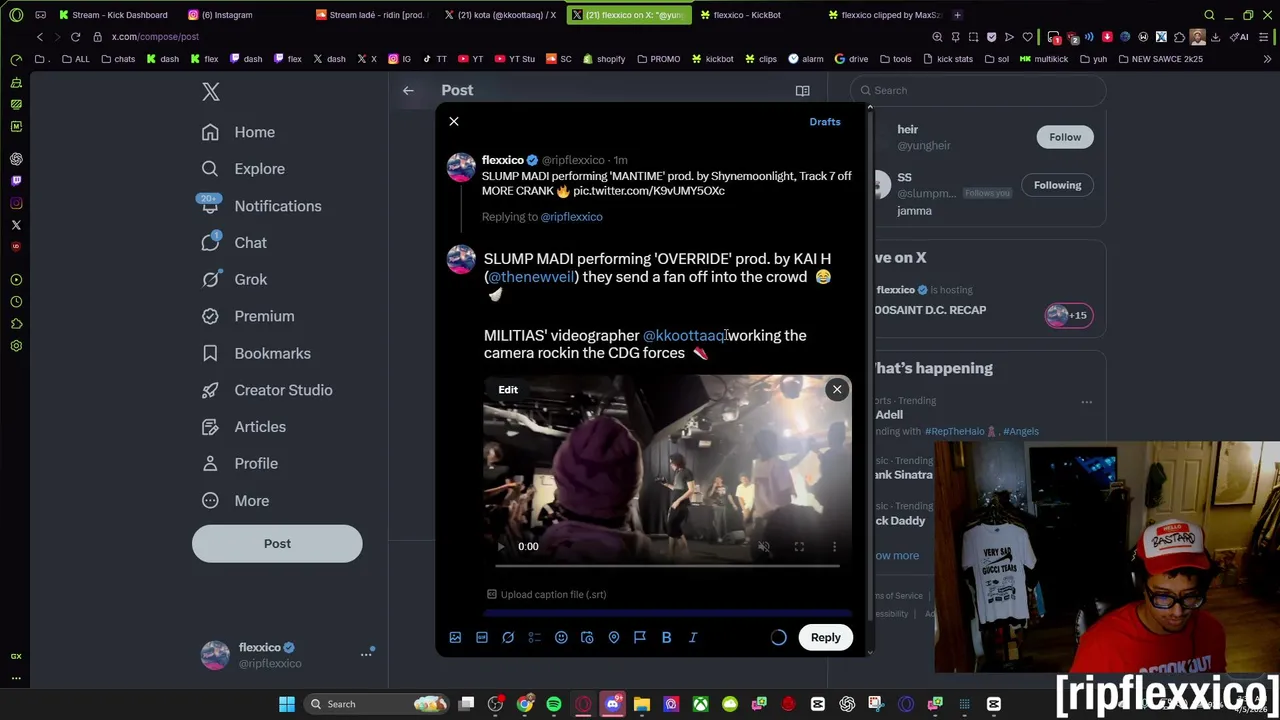Screen dimensions: 1280x720
Task: Upload a caption .srt file
Action: [x=546, y=594]
